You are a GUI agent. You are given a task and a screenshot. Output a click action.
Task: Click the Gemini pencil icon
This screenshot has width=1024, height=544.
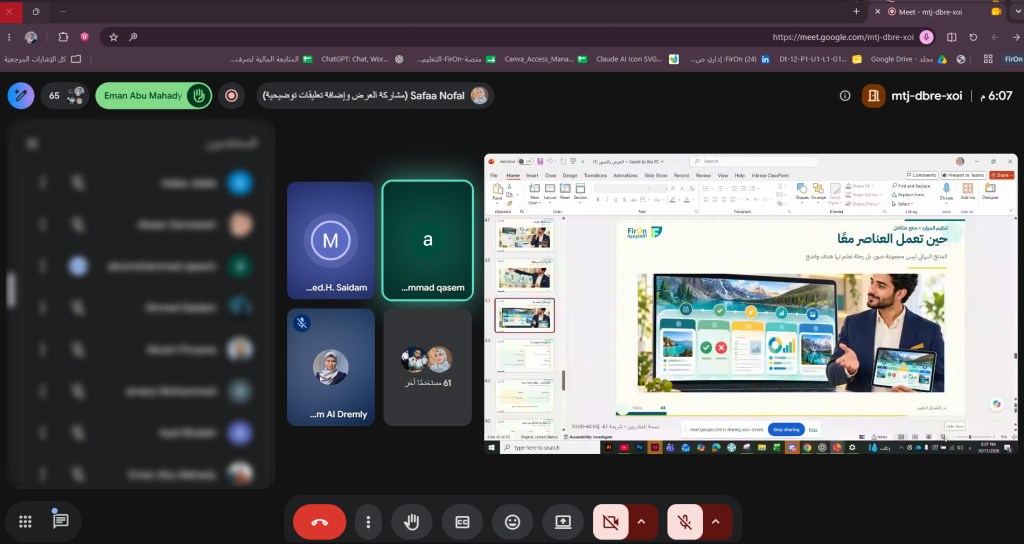point(21,95)
